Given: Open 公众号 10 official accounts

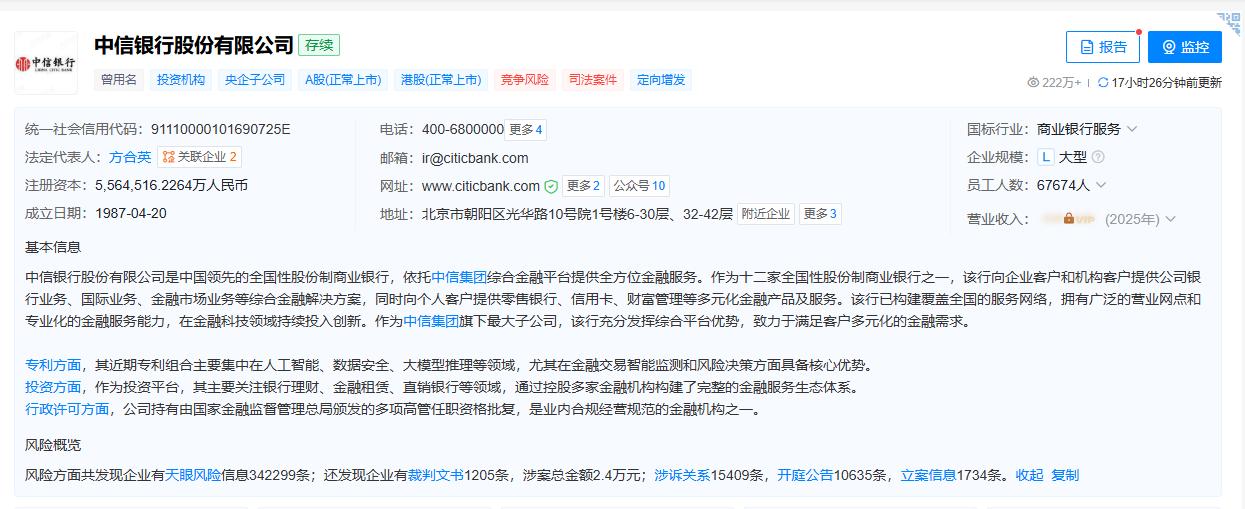Looking at the screenshot, I should point(639,186).
